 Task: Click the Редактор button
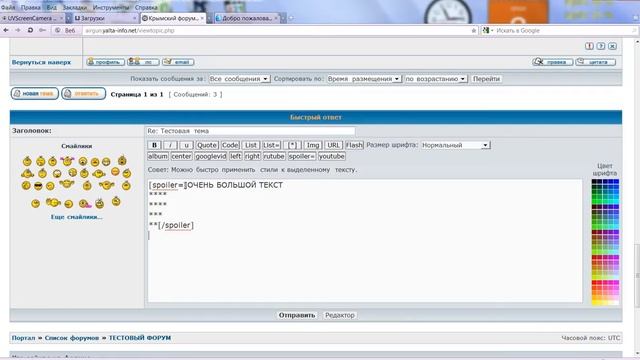point(340,315)
